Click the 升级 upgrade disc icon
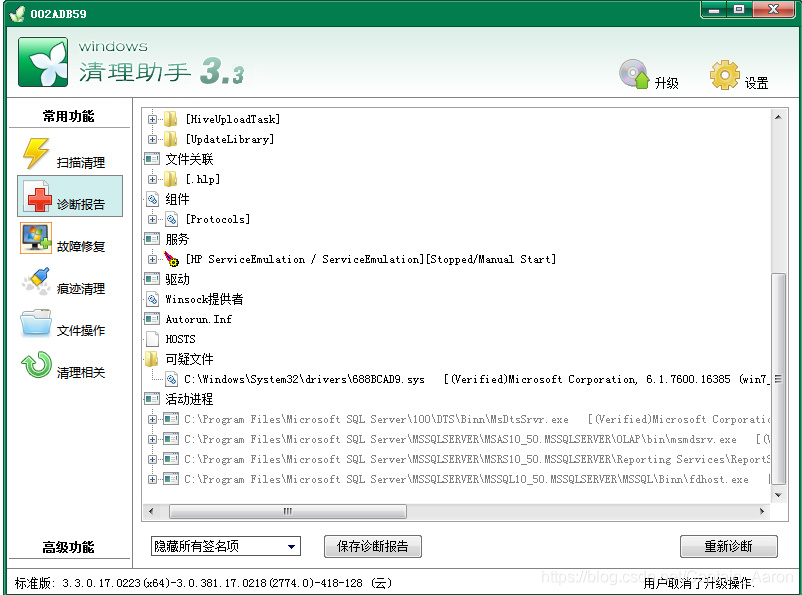This screenshot has width=802, height=595. point(634,74)
